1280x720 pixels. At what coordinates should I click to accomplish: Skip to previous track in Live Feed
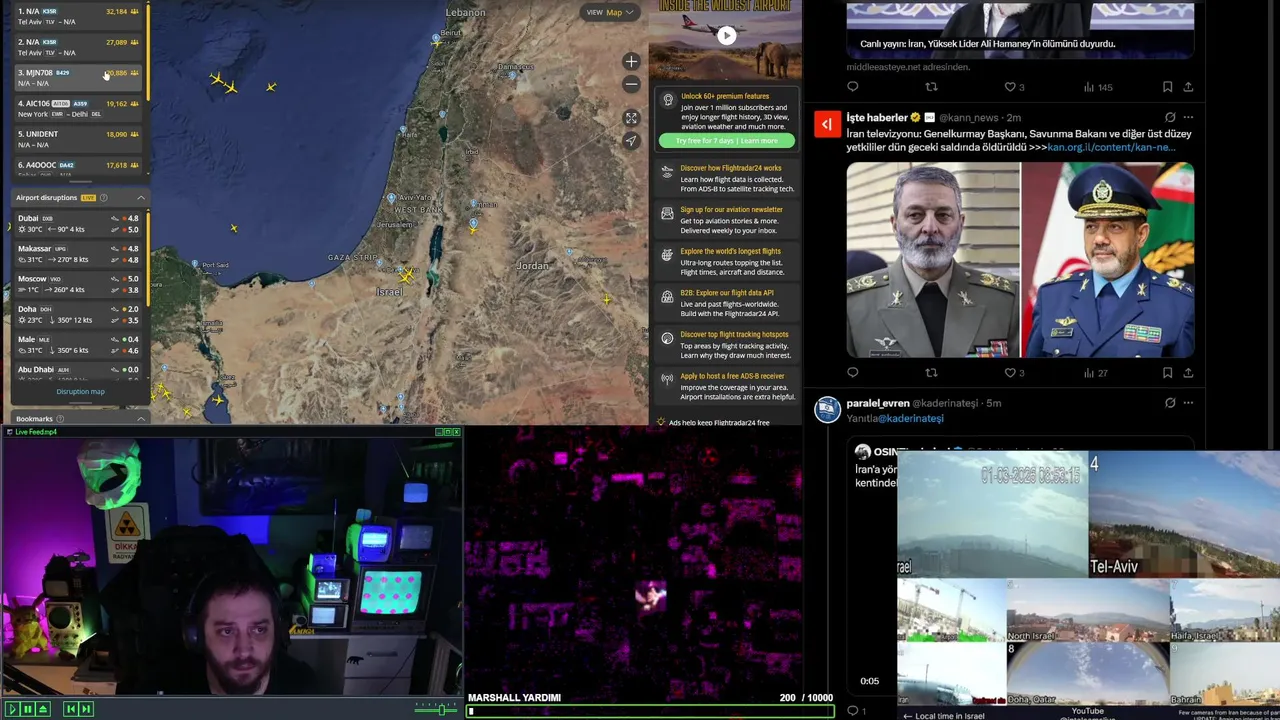pyautogui.click(x=70, y=709)
